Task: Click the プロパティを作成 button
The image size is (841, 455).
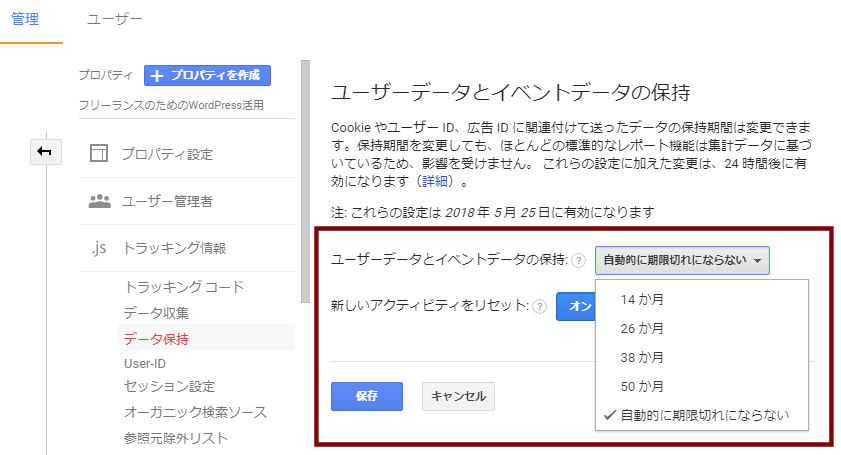Action: (x=207, y=75)
